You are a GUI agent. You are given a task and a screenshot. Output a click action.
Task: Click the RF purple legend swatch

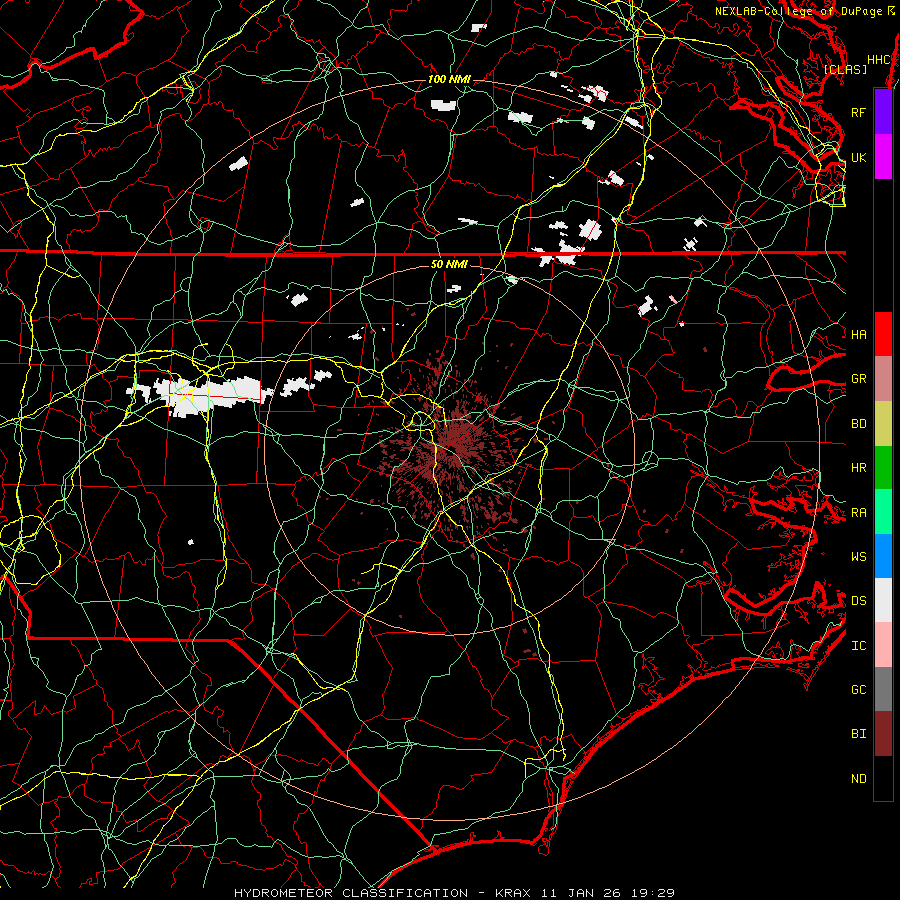[x=883, y=112]
